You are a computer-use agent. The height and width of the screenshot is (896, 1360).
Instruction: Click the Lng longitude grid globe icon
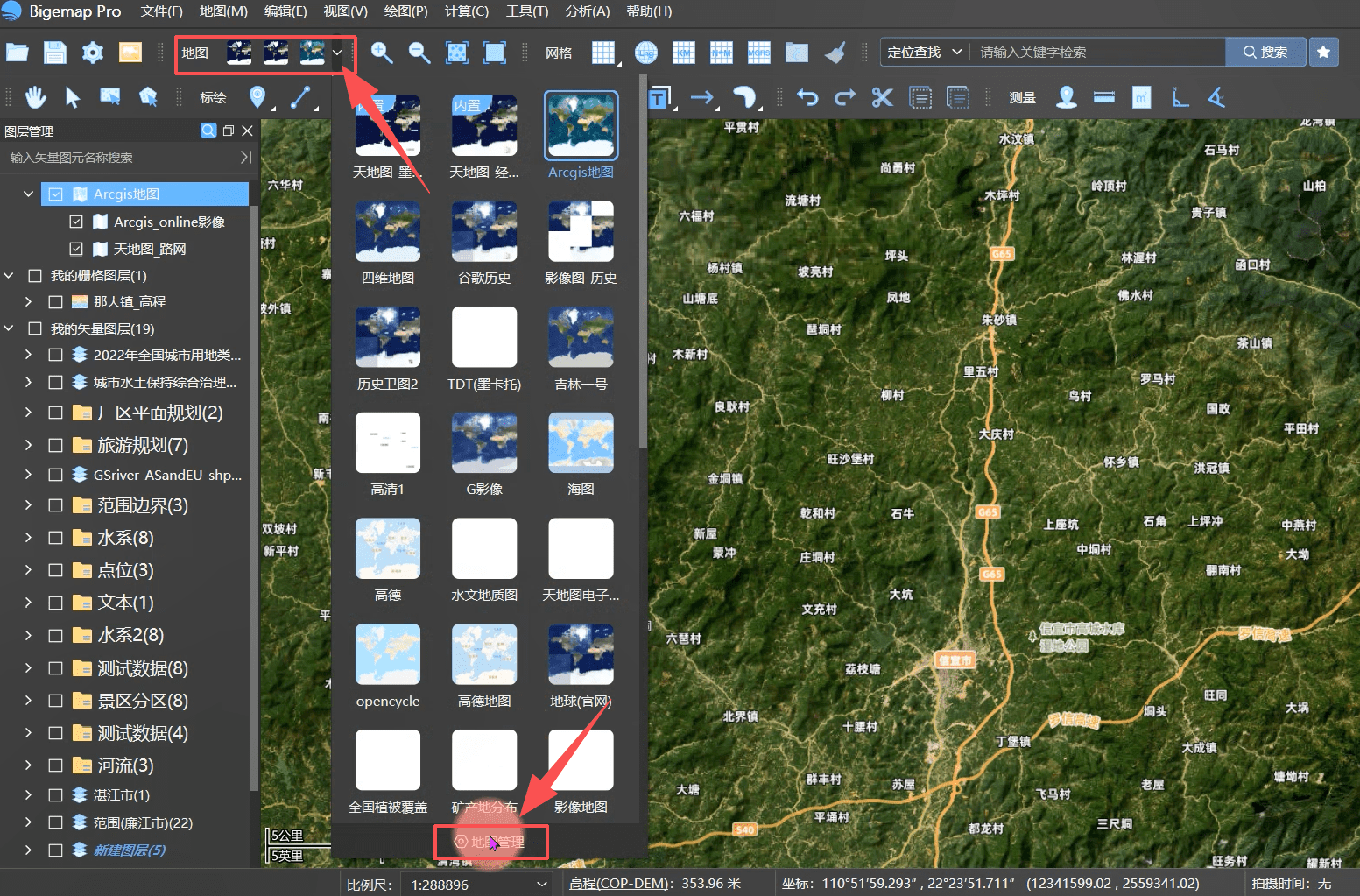tap(646, 53)
